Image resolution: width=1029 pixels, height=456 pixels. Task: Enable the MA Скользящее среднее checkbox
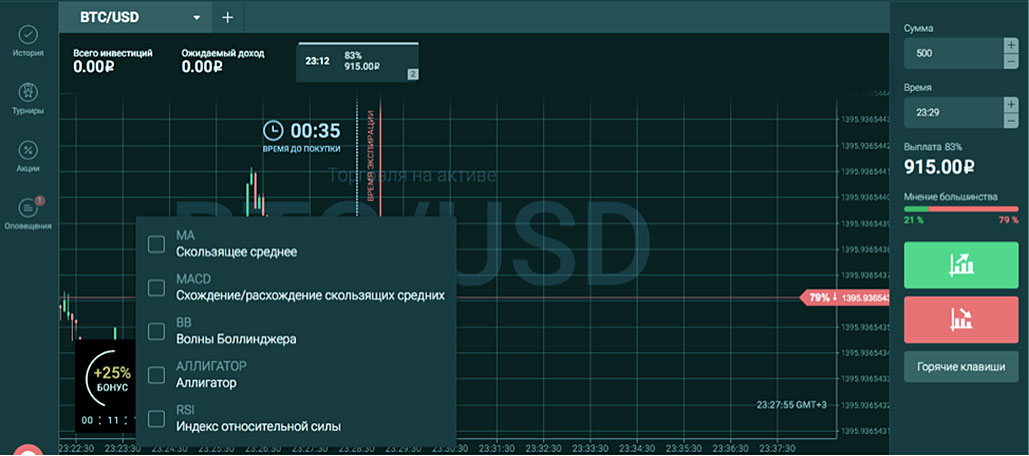(x=156, y=244)
